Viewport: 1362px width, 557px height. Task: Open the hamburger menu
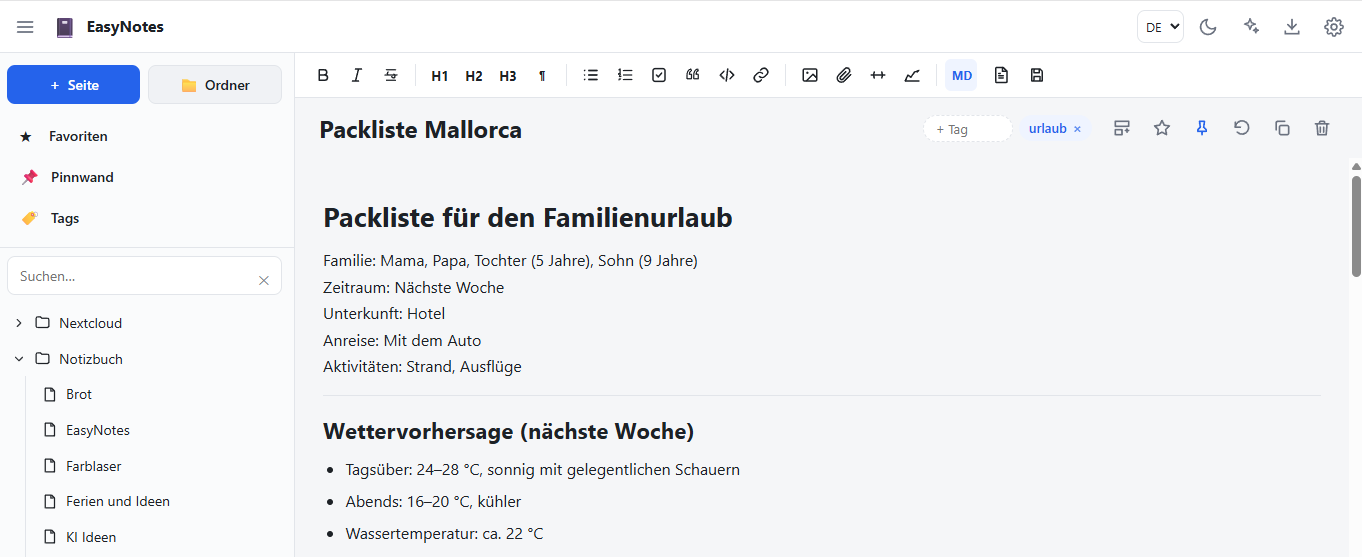[25, 27]
